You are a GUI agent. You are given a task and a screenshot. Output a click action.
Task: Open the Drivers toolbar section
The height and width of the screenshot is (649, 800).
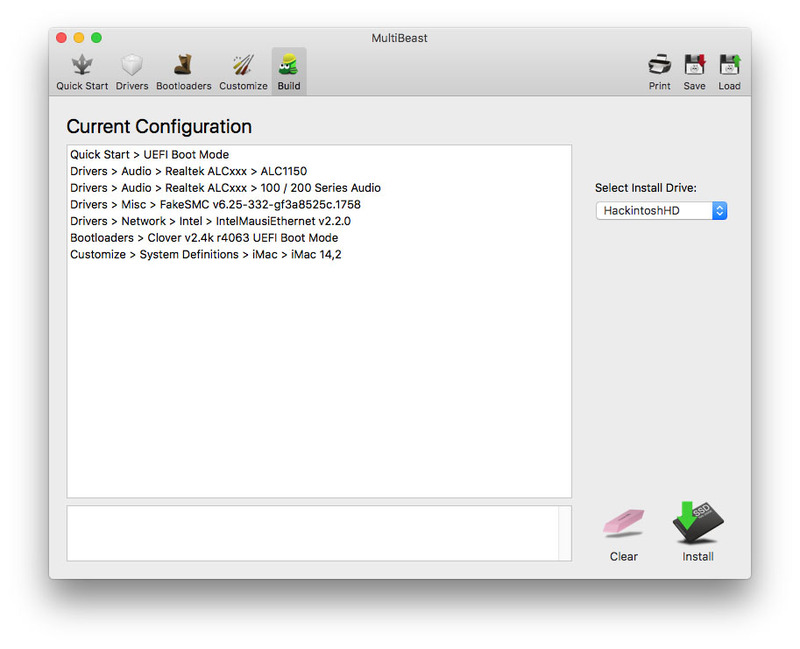(x=132, y=72)
